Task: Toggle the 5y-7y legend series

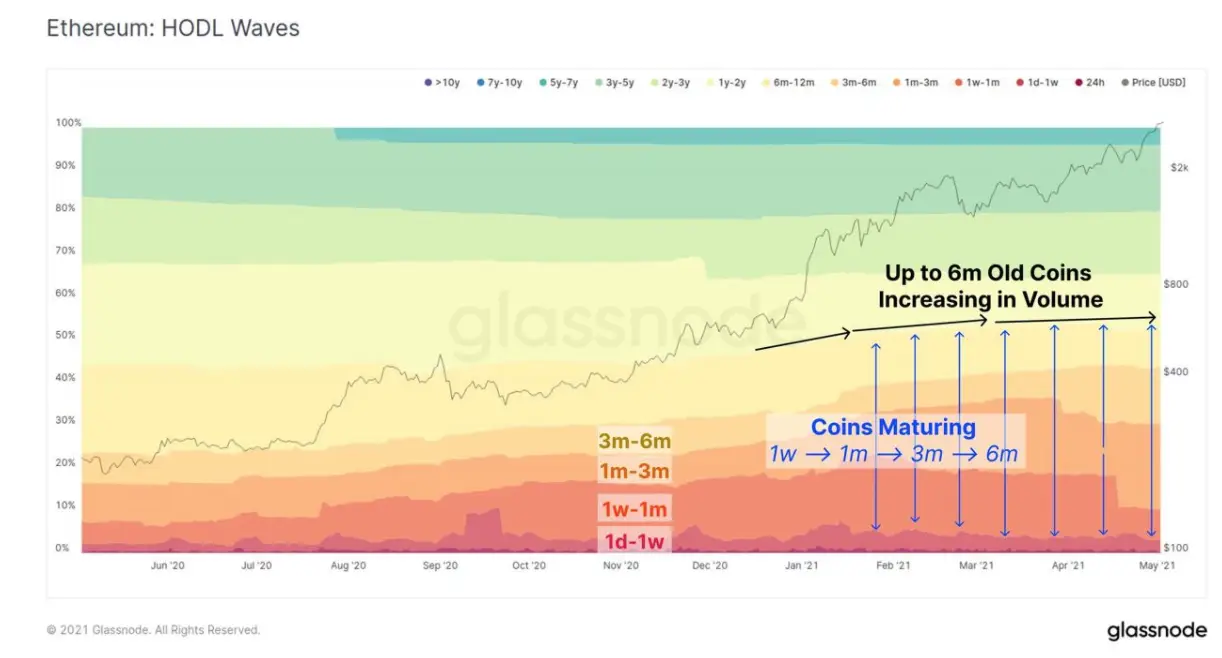Action: tap(558, 83)
